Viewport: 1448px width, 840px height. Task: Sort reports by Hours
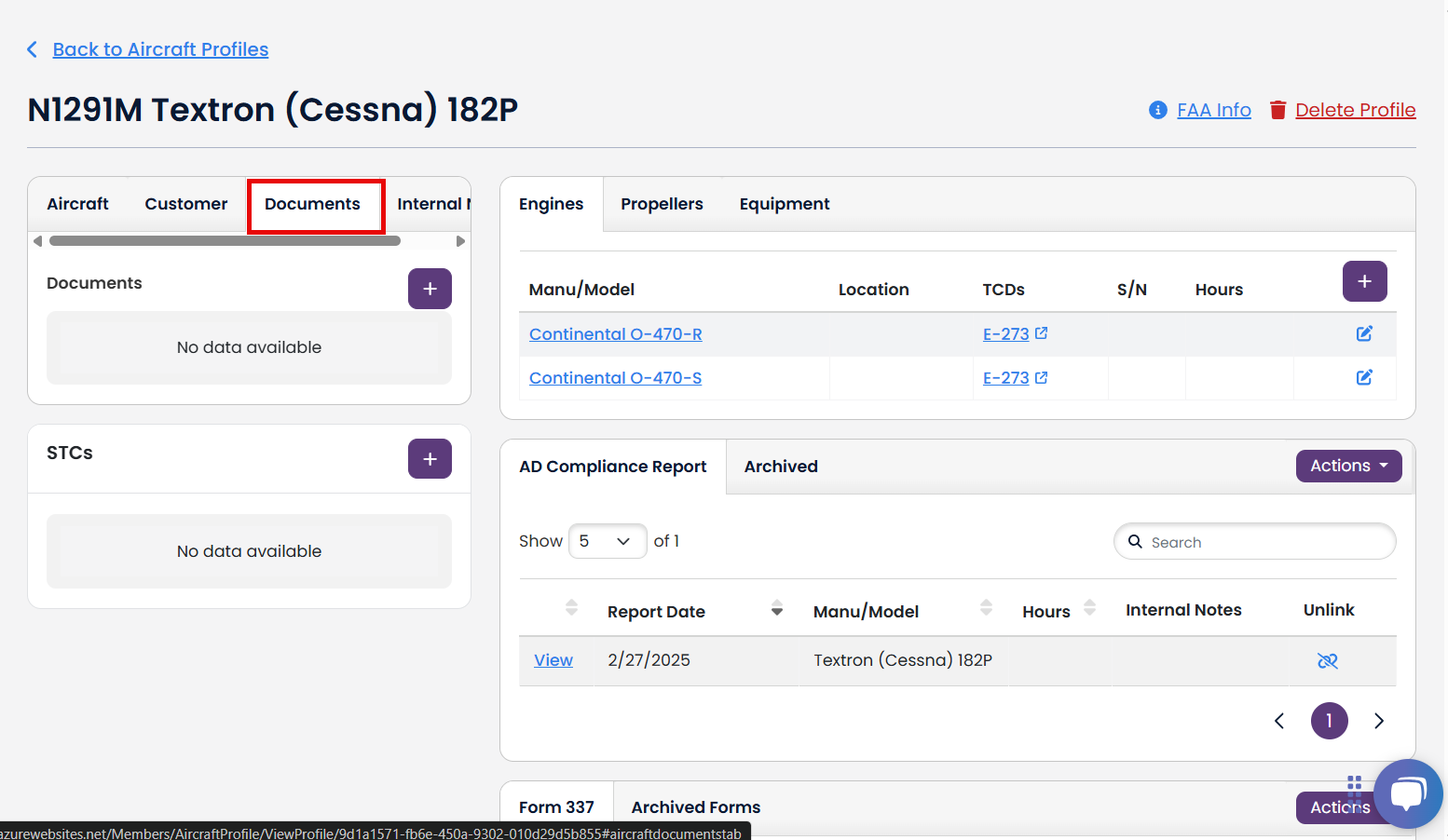[x=1090, y=608]
